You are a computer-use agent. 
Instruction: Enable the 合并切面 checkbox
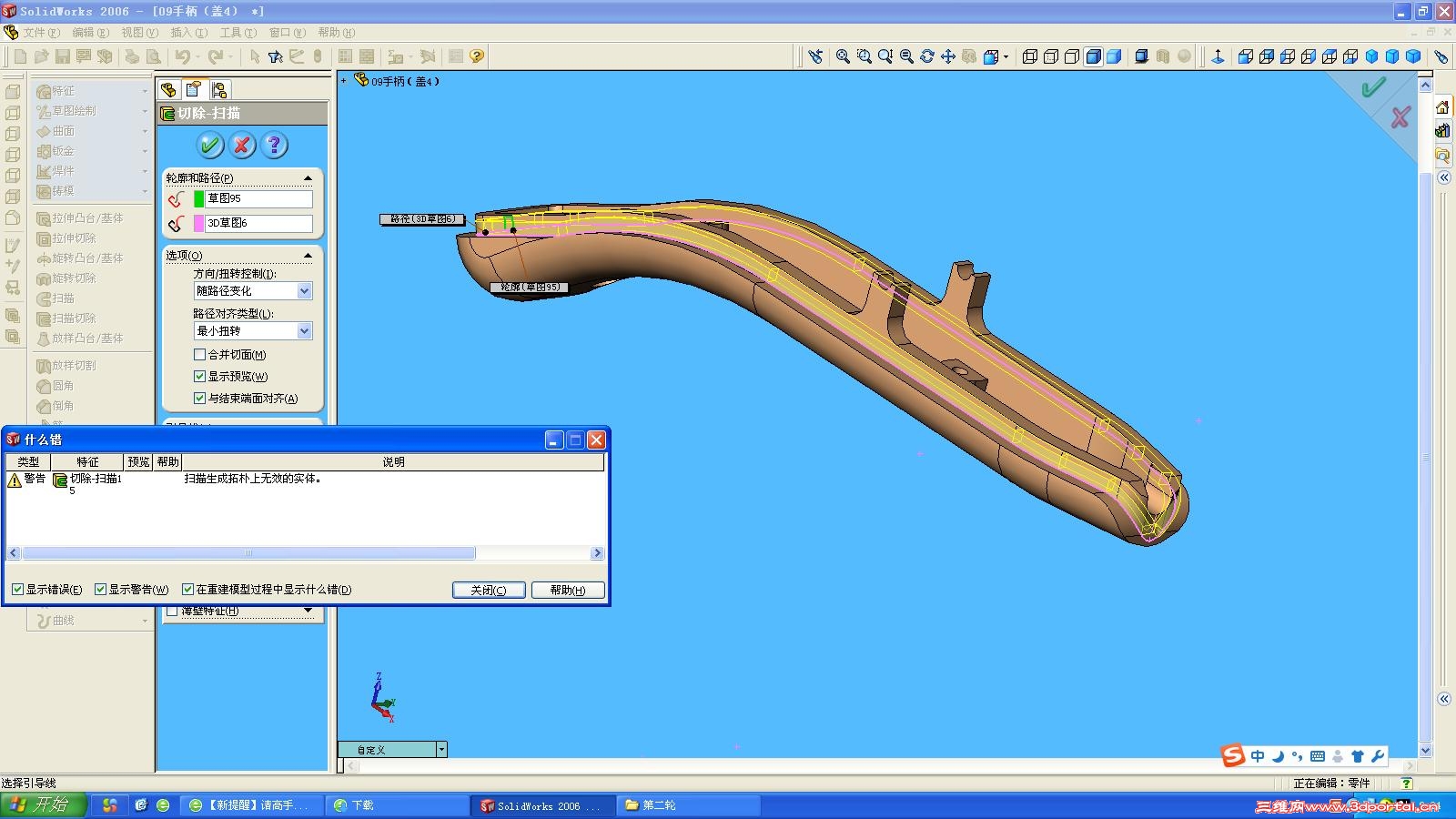coord(199,355)
